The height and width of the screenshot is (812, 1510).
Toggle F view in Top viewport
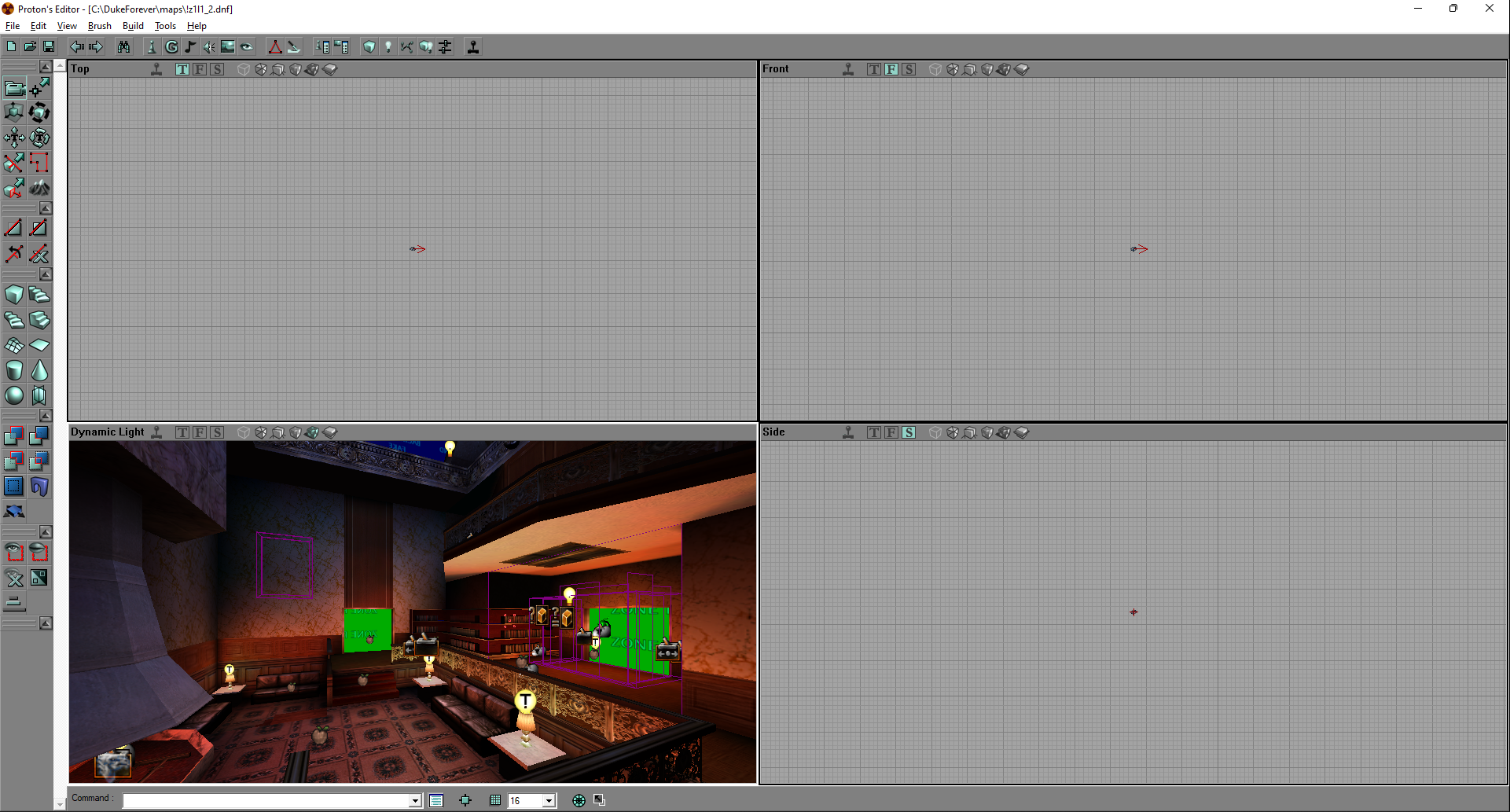click(x=200, y=69)
